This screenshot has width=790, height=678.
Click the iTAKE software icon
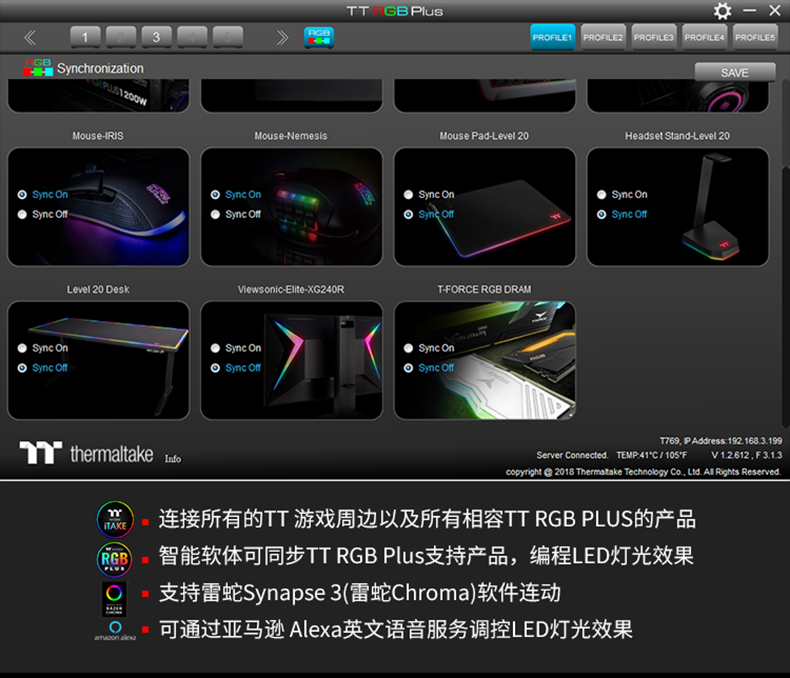pos(115,519)
